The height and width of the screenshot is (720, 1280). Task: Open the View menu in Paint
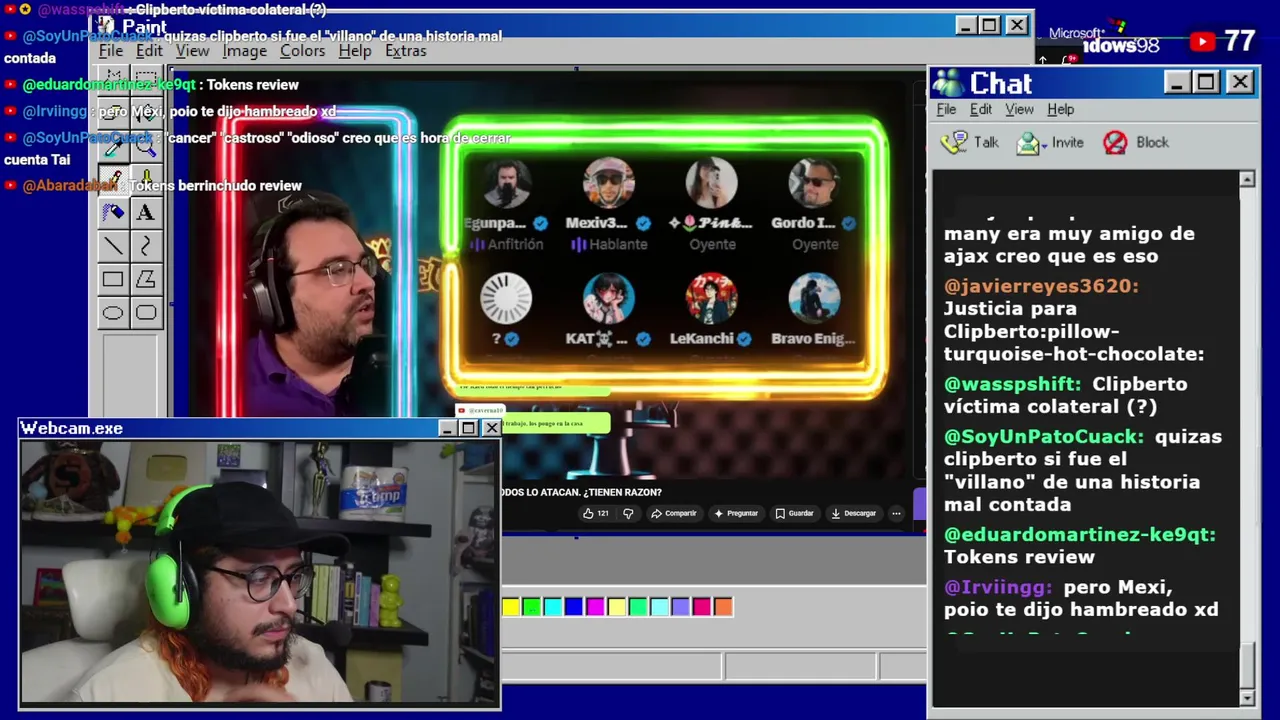tap(192, 51)
